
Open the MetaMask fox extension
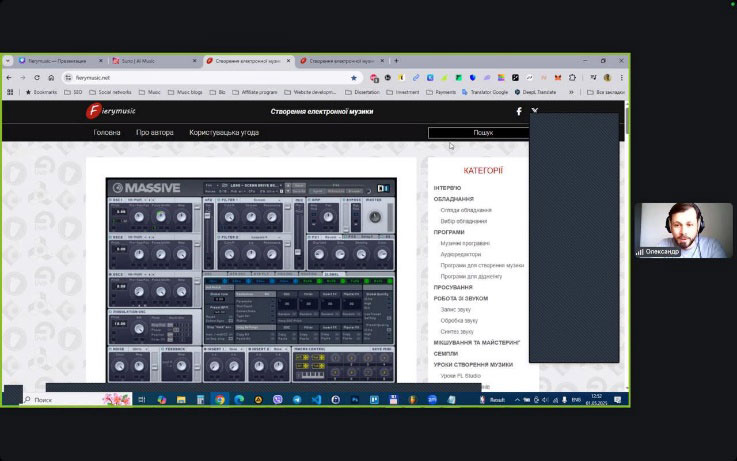(x=558, y=78)
